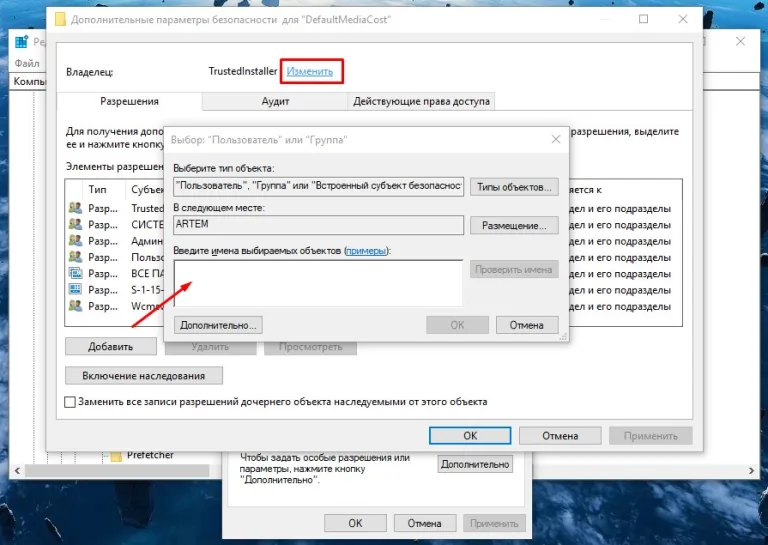Open the Действующие права доступа tab

[x=421, y=101]
